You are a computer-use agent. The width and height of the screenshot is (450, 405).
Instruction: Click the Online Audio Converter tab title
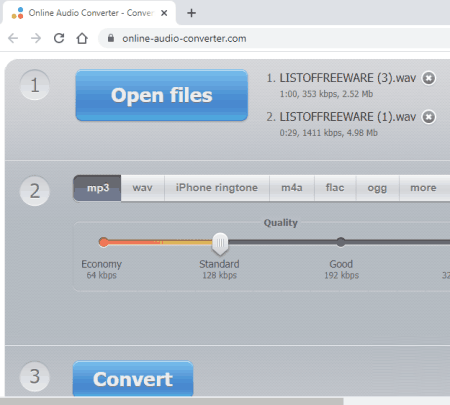(x=91, y=13)
